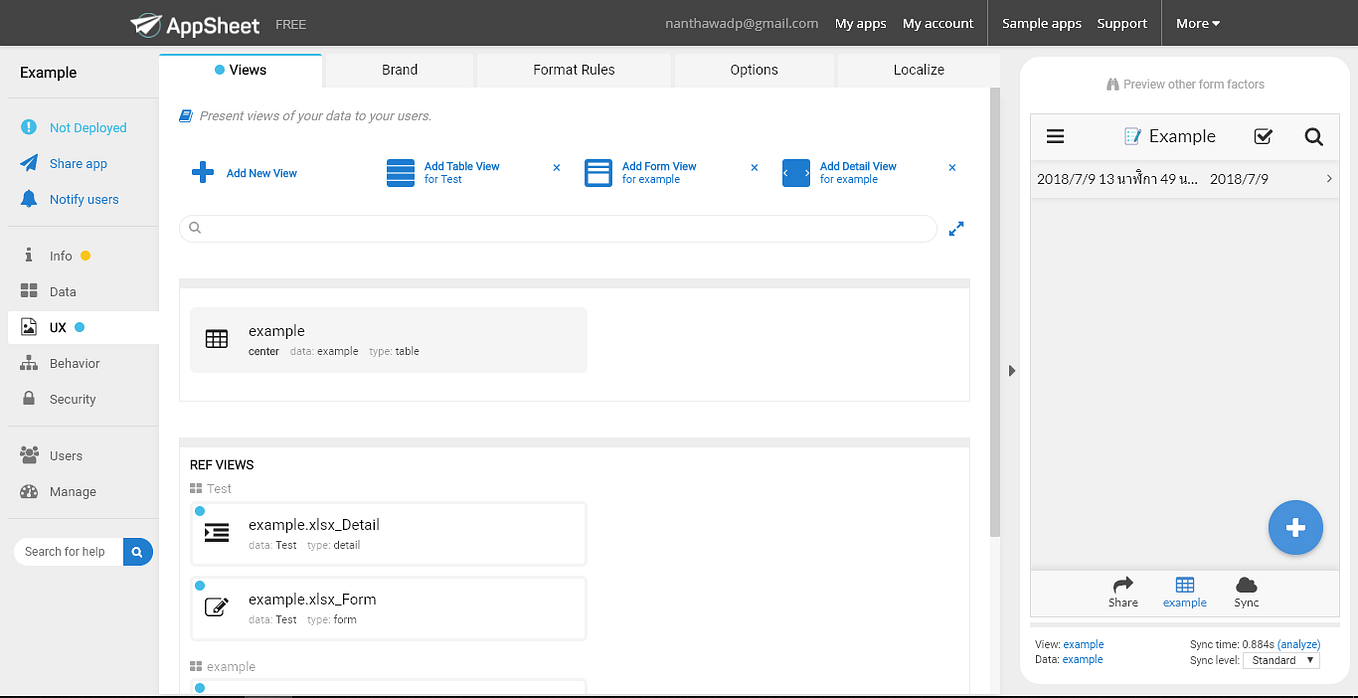Click the table icon of example view

coord(217,339)
